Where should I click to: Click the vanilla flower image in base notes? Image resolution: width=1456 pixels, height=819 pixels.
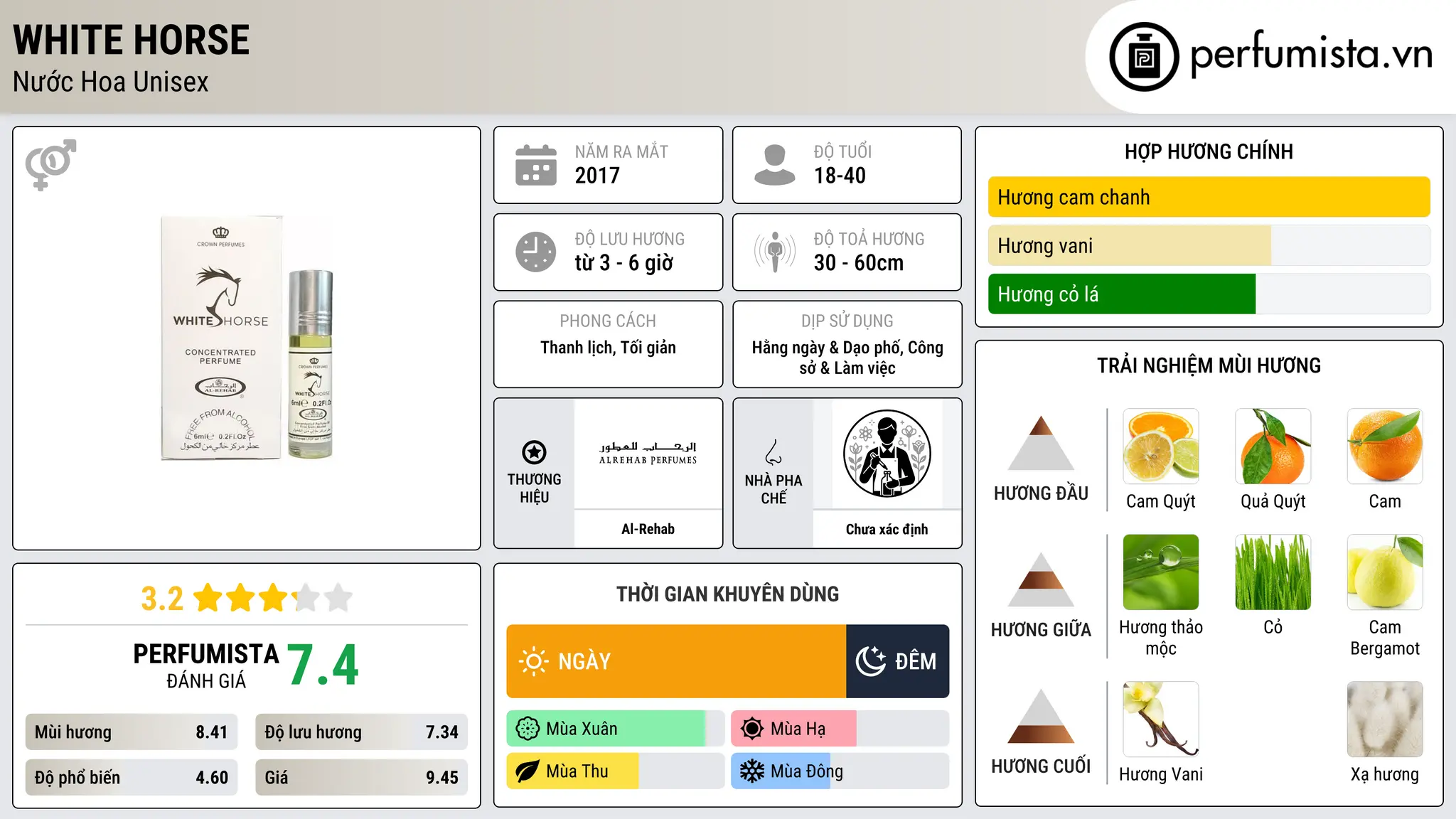tap(1161, 719)
